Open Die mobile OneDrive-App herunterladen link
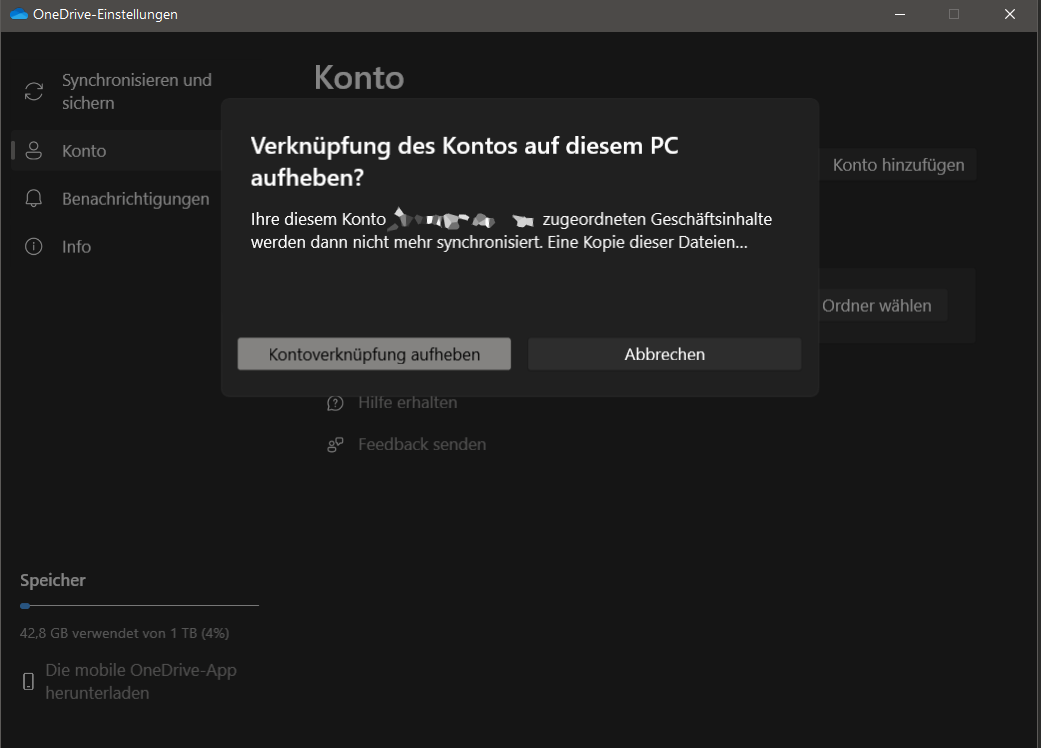 pos(141,681)
